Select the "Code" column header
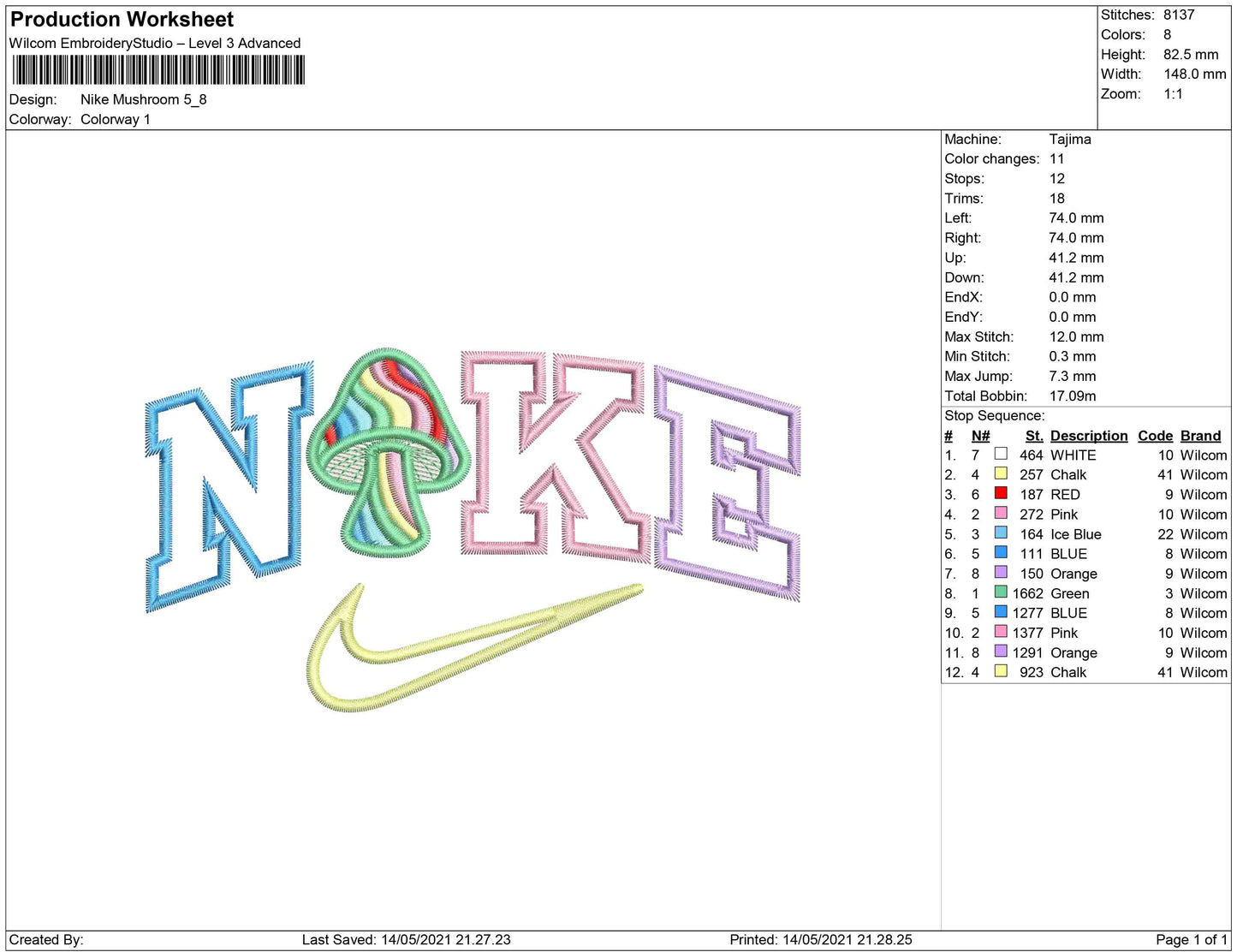Viewport: 1237px width, 952px height. (1156, 436)
